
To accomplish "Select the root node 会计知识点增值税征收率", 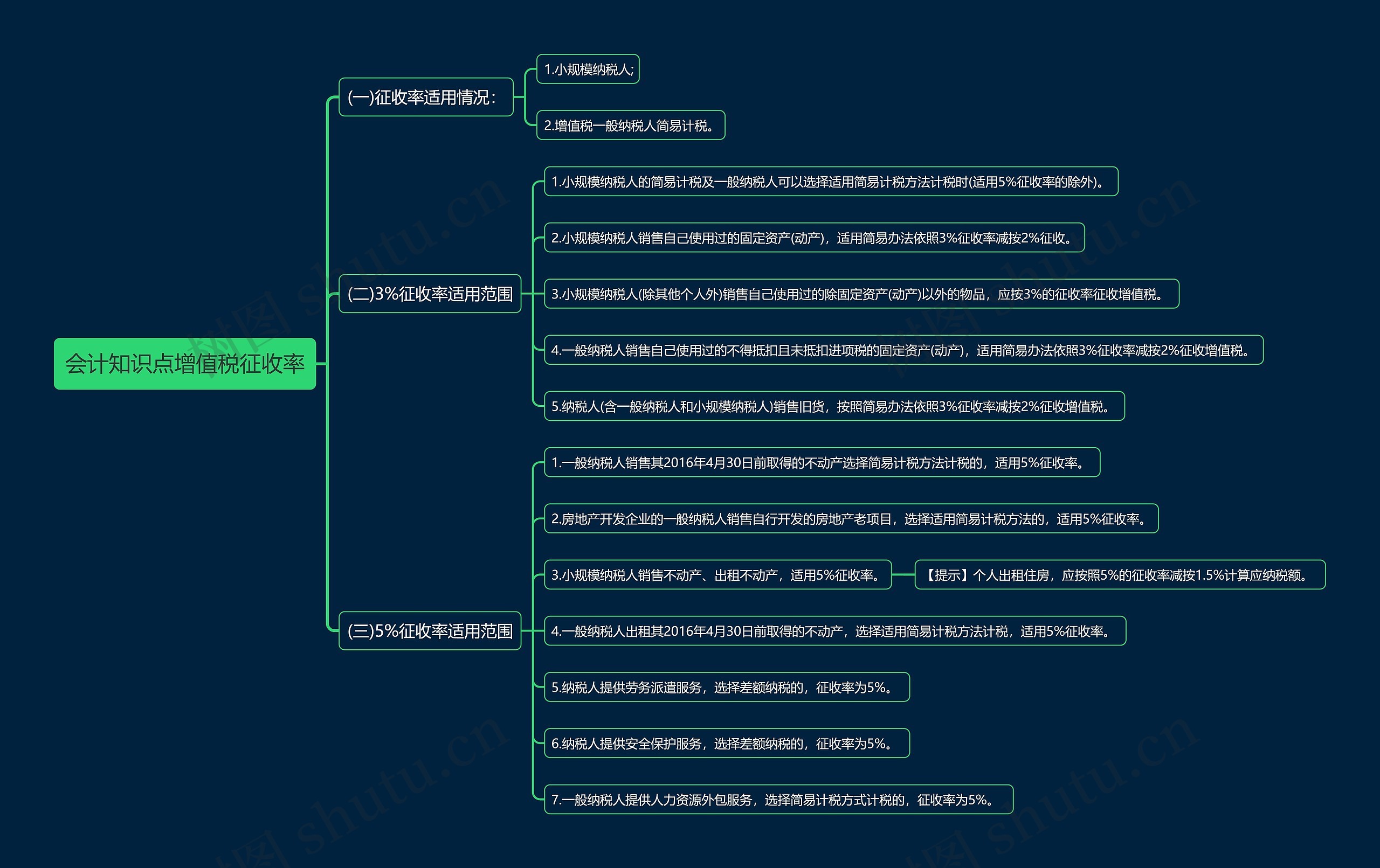I will 184,364.
